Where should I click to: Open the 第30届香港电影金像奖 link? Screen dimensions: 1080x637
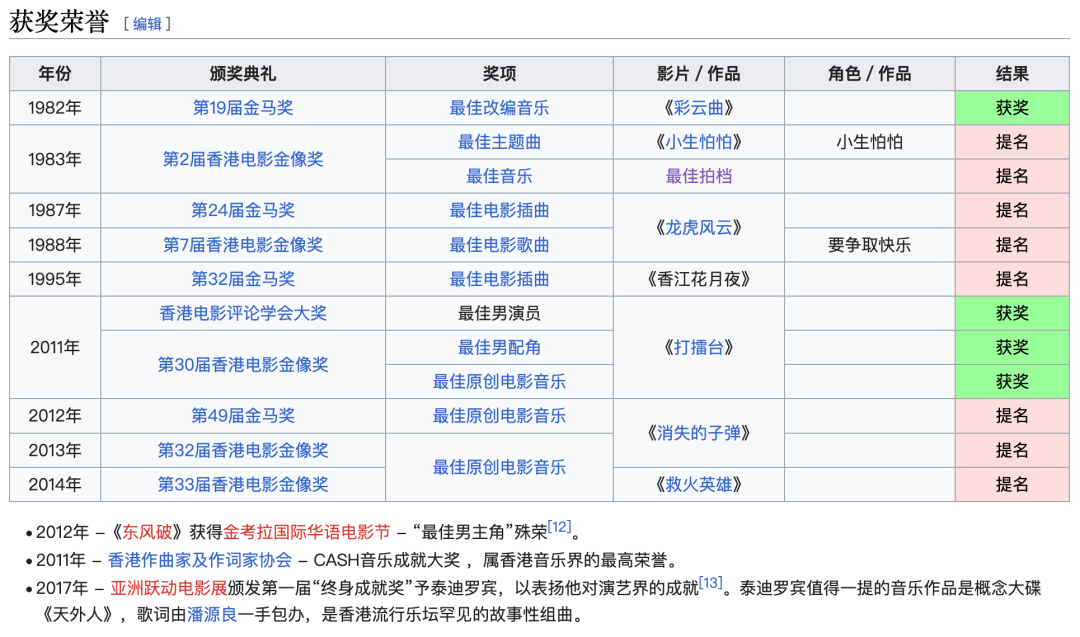[x=243, y=364]
